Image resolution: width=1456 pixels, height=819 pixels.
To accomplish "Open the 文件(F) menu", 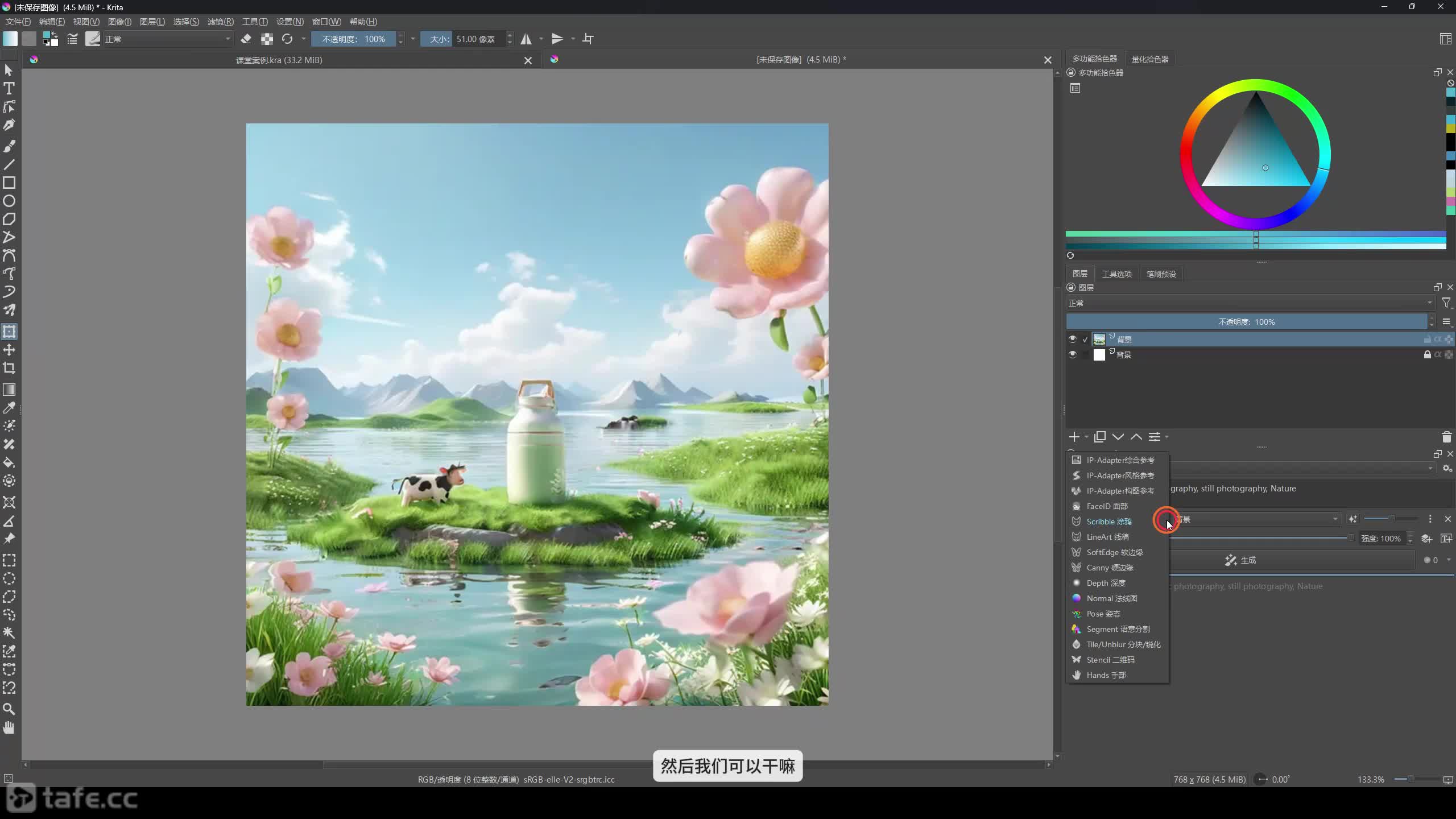I will coord(18,22).
